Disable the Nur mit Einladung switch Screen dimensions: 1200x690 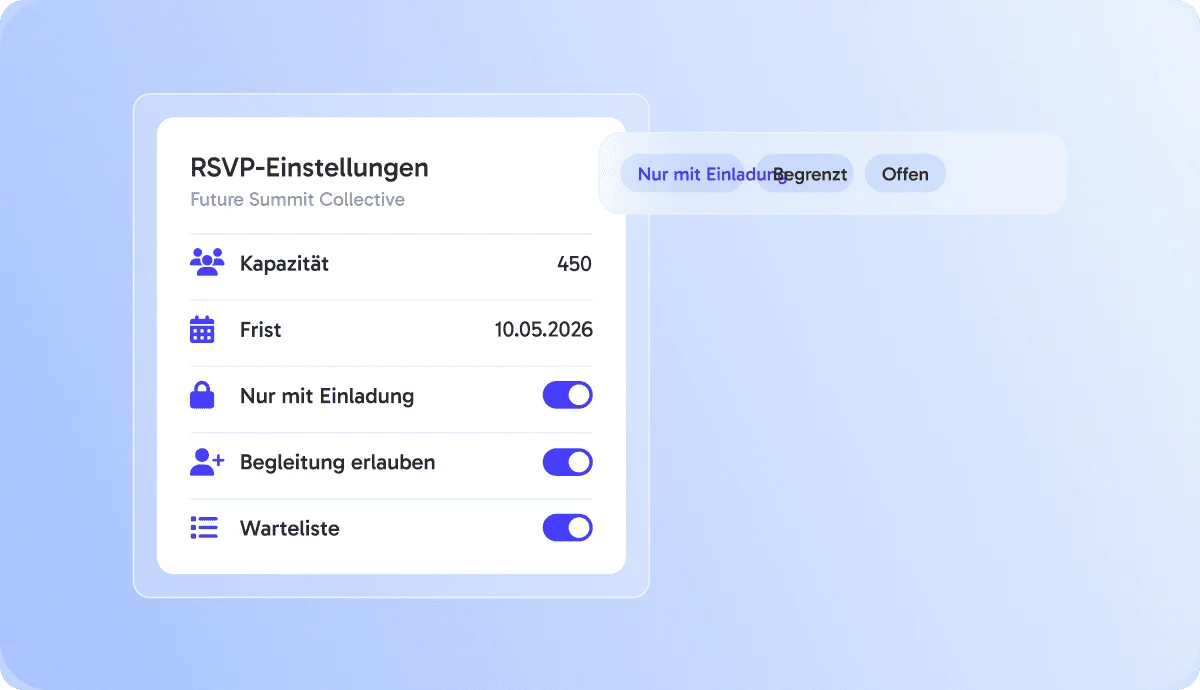[568, 395]
